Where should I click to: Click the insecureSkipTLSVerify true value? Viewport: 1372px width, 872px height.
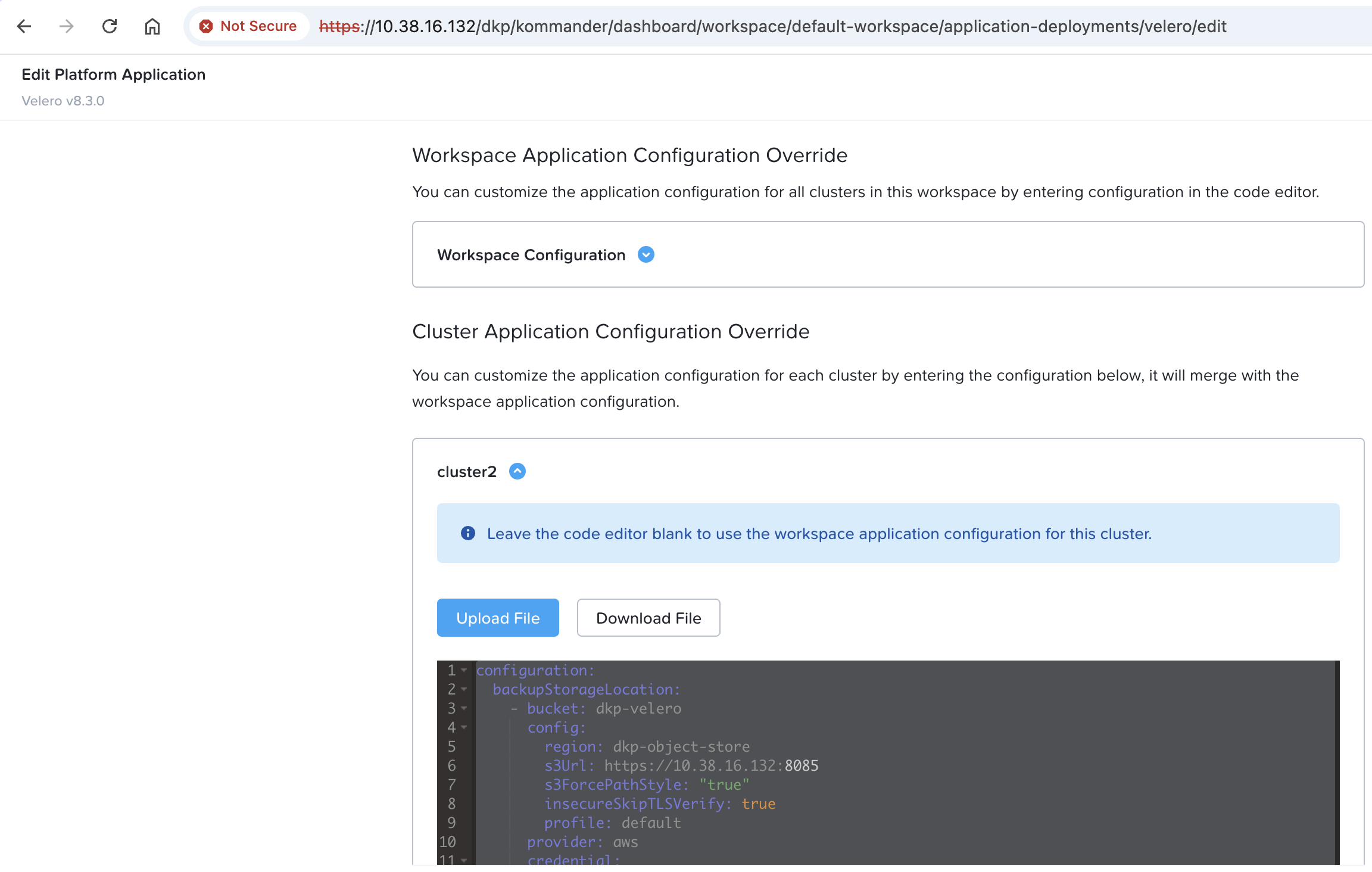(759, 804)
